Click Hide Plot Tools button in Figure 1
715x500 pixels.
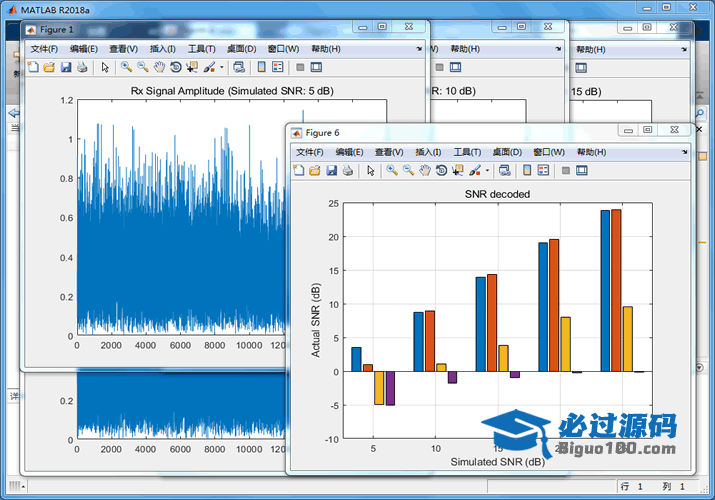299,67
